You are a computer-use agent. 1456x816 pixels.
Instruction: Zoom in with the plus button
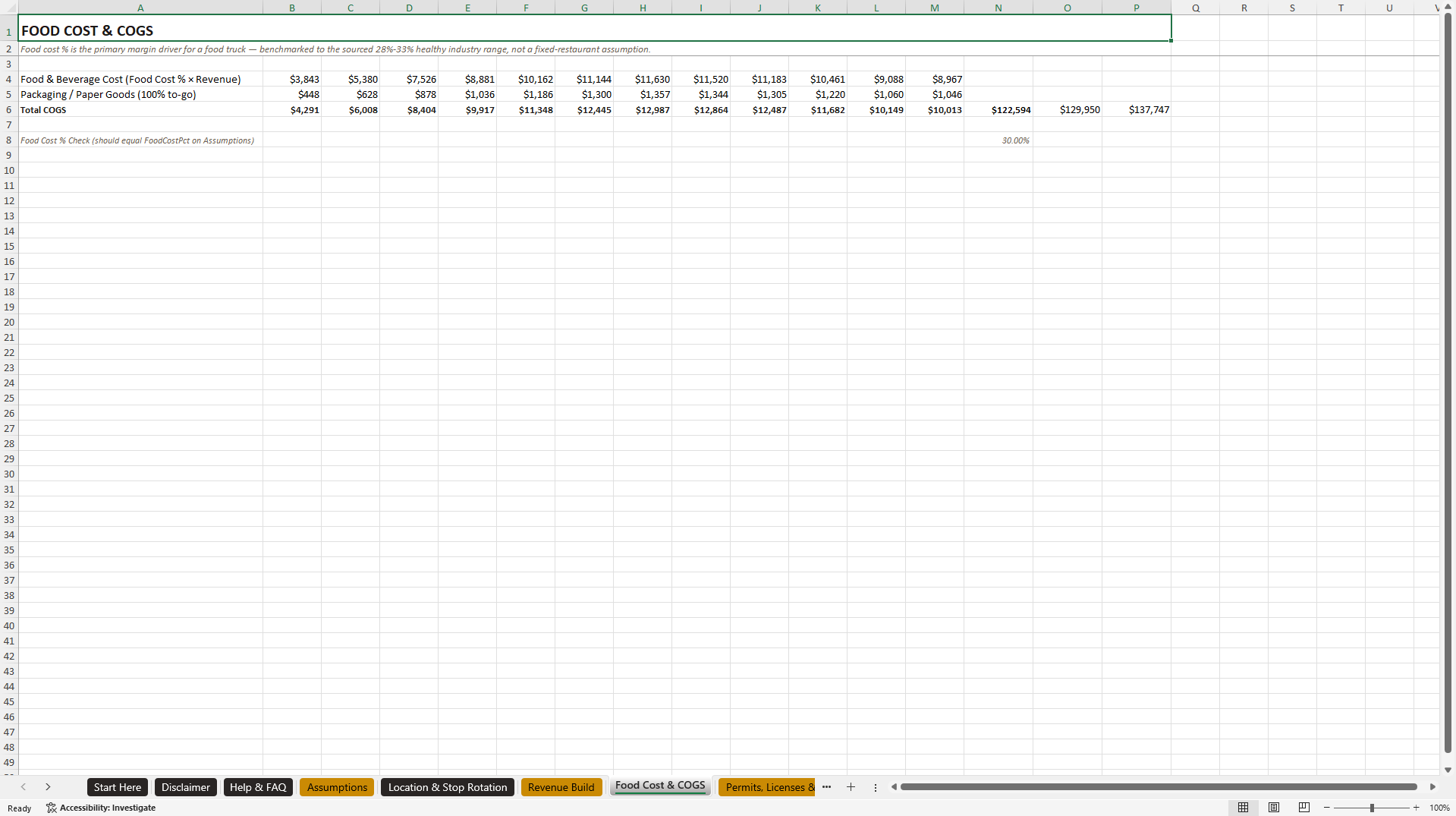pos(1416,808)
